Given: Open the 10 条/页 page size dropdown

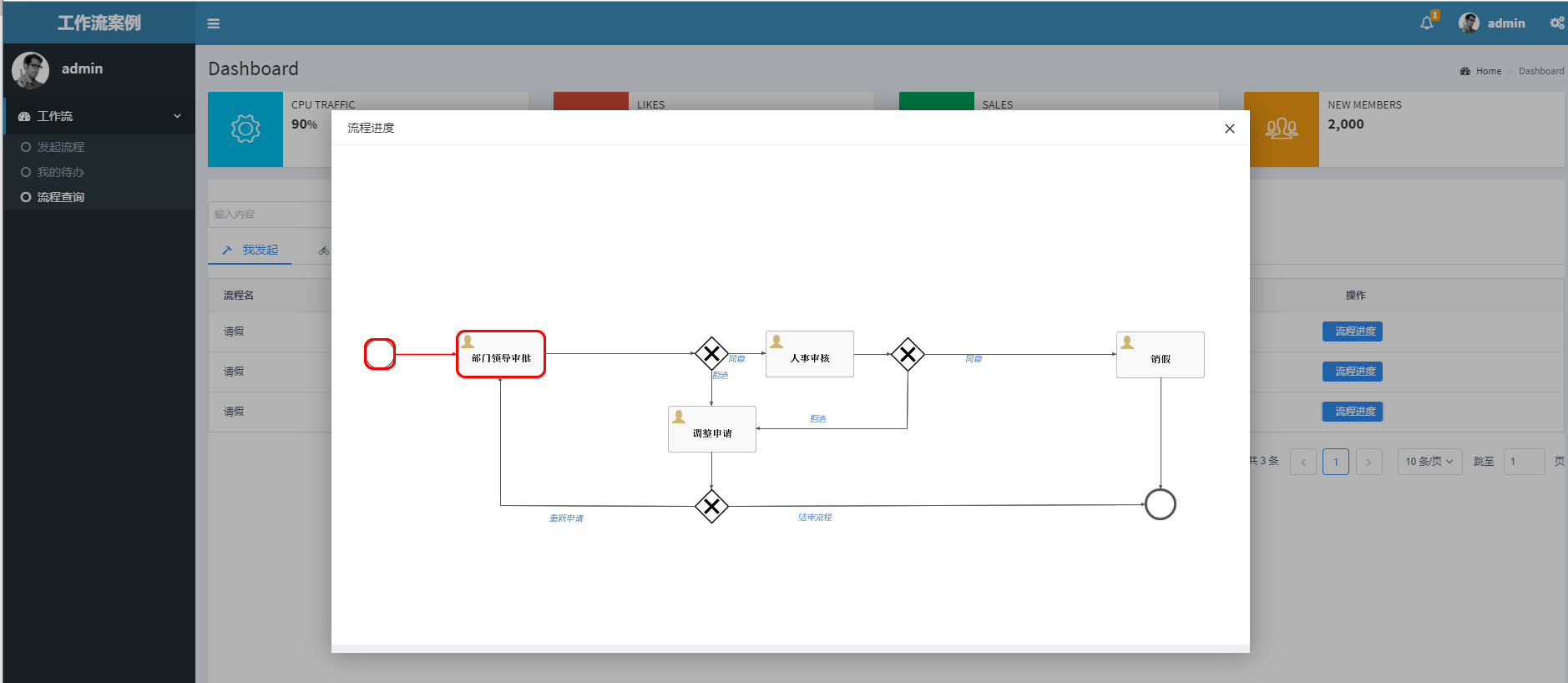Looking at the screenshot, I should (x=1430, y=462).
